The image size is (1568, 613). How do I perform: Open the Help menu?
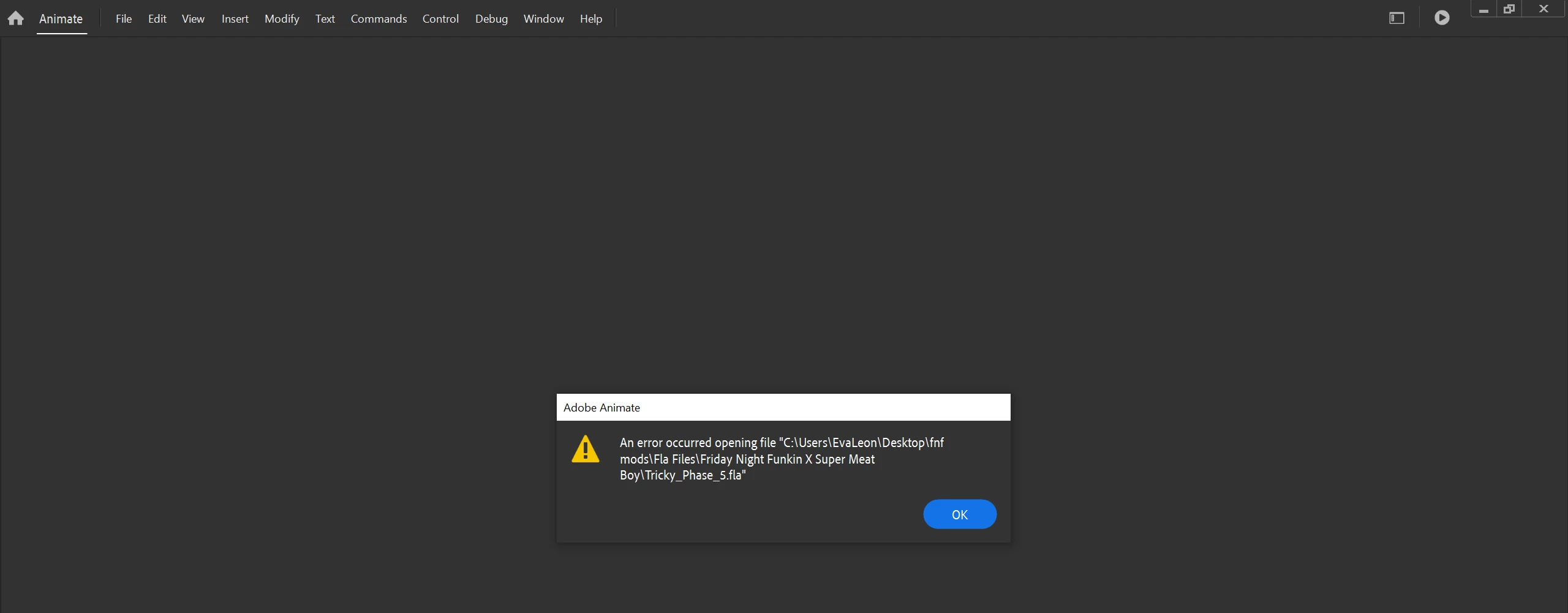tap(591, 19)
